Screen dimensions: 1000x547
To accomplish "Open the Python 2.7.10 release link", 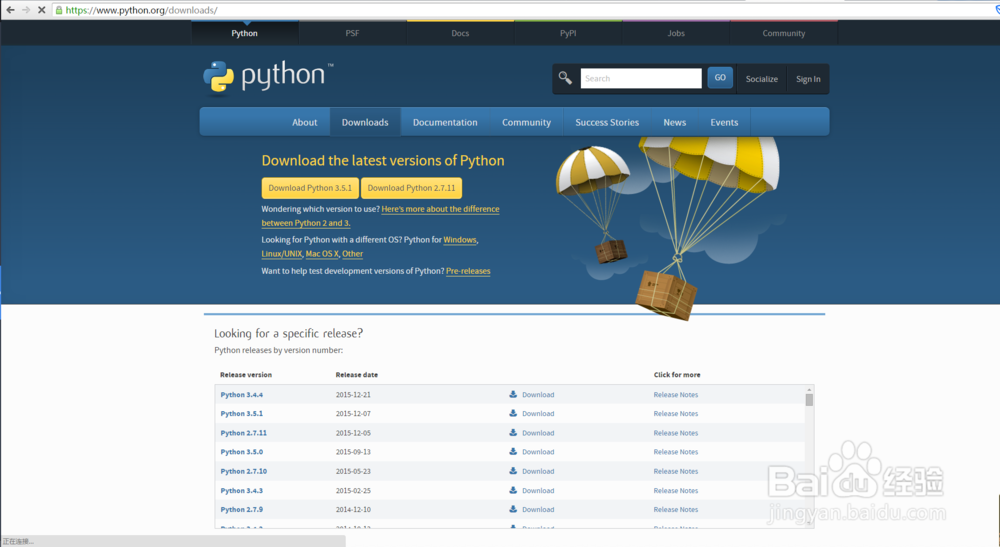I will tap(244, 471).
